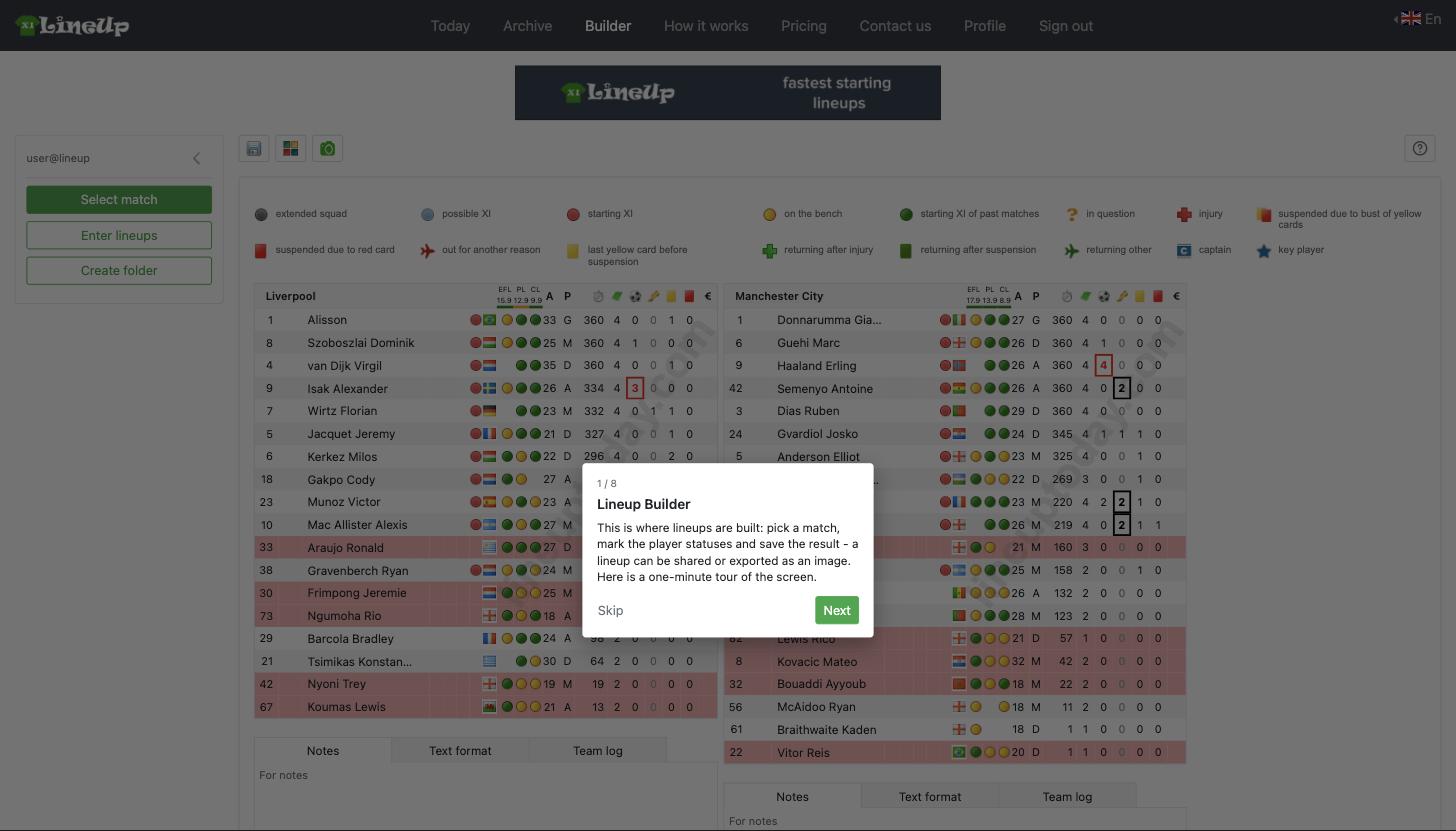
Task: Switch to Liverpool's Text format tab
Action: click(x=460, y=751)
